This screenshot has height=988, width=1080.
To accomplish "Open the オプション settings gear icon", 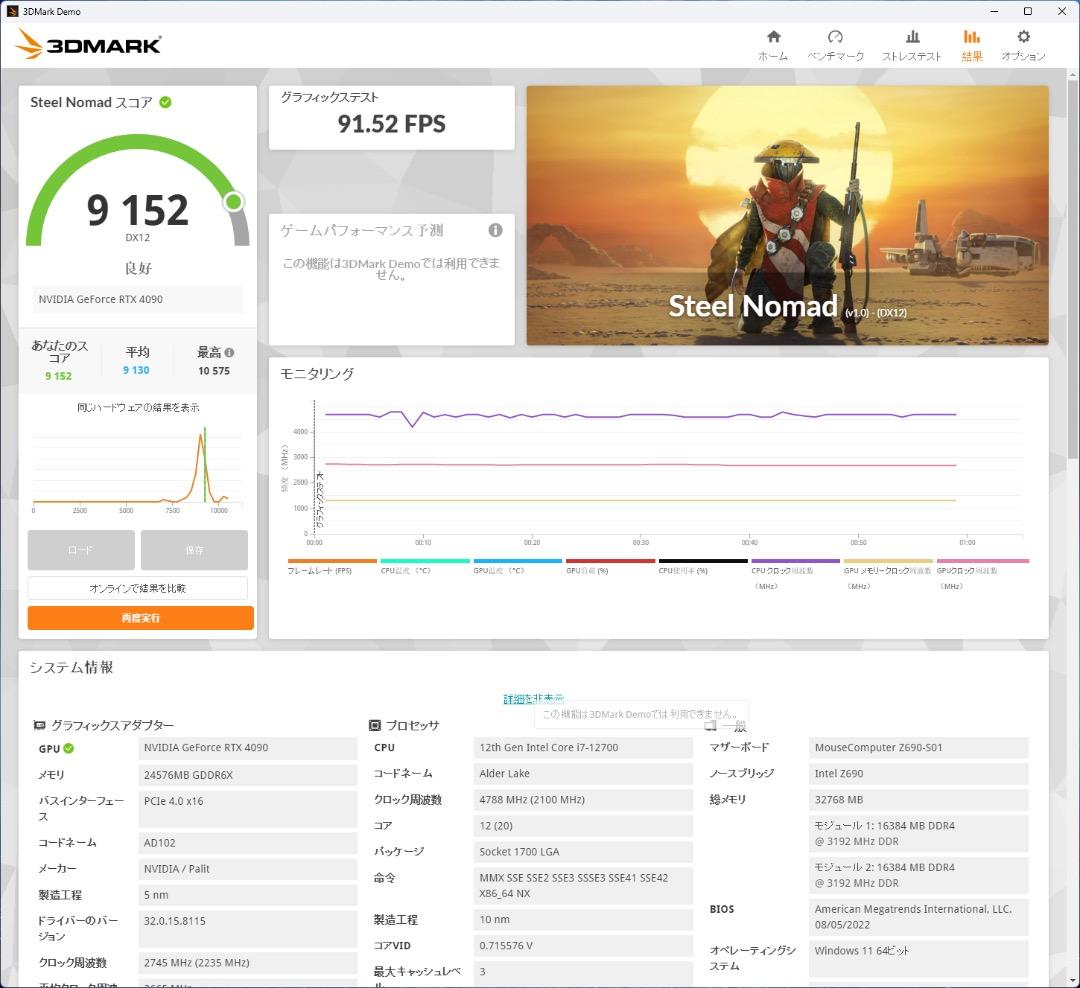I will coord(1022,42).
